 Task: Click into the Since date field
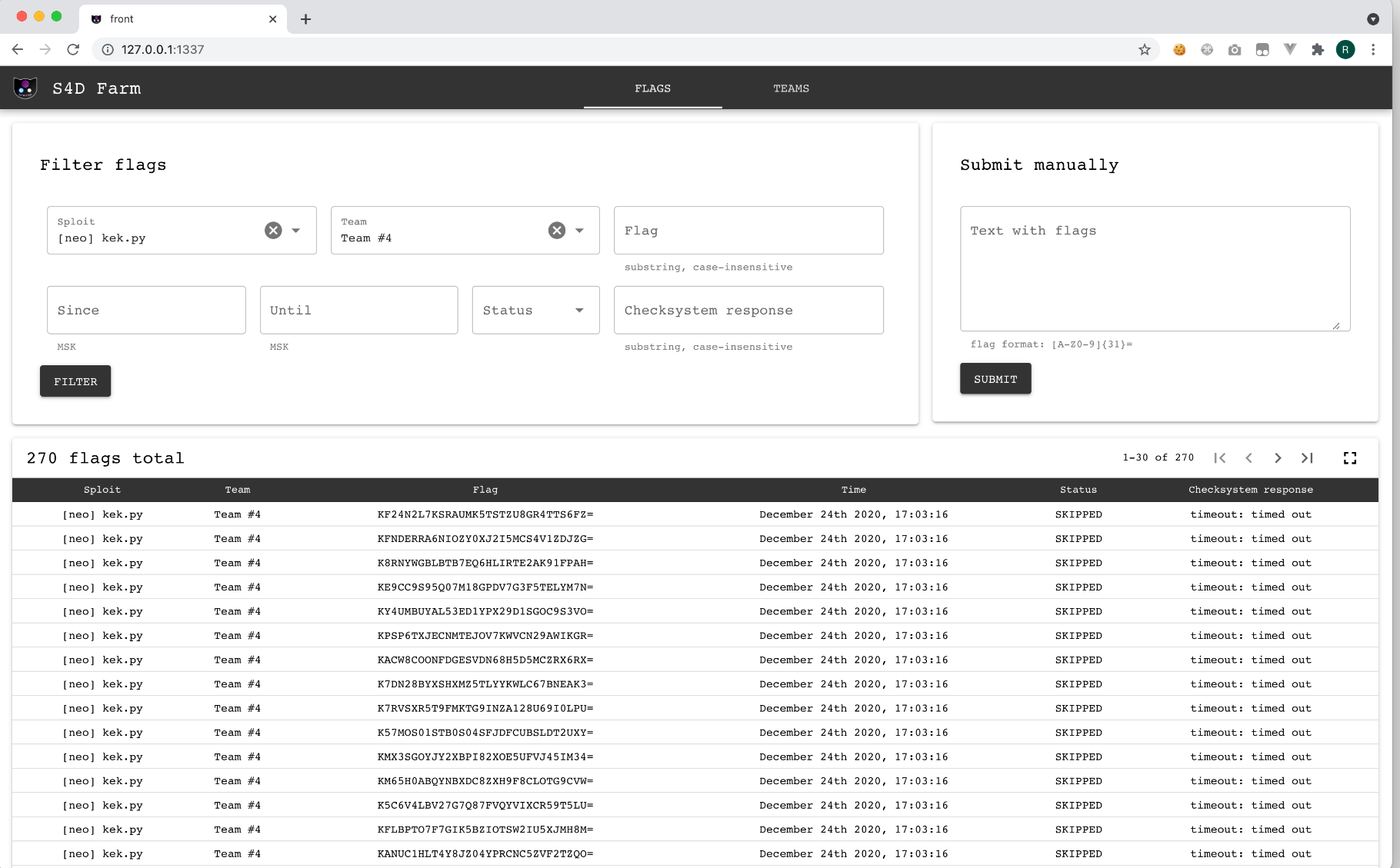coord(146,311)
